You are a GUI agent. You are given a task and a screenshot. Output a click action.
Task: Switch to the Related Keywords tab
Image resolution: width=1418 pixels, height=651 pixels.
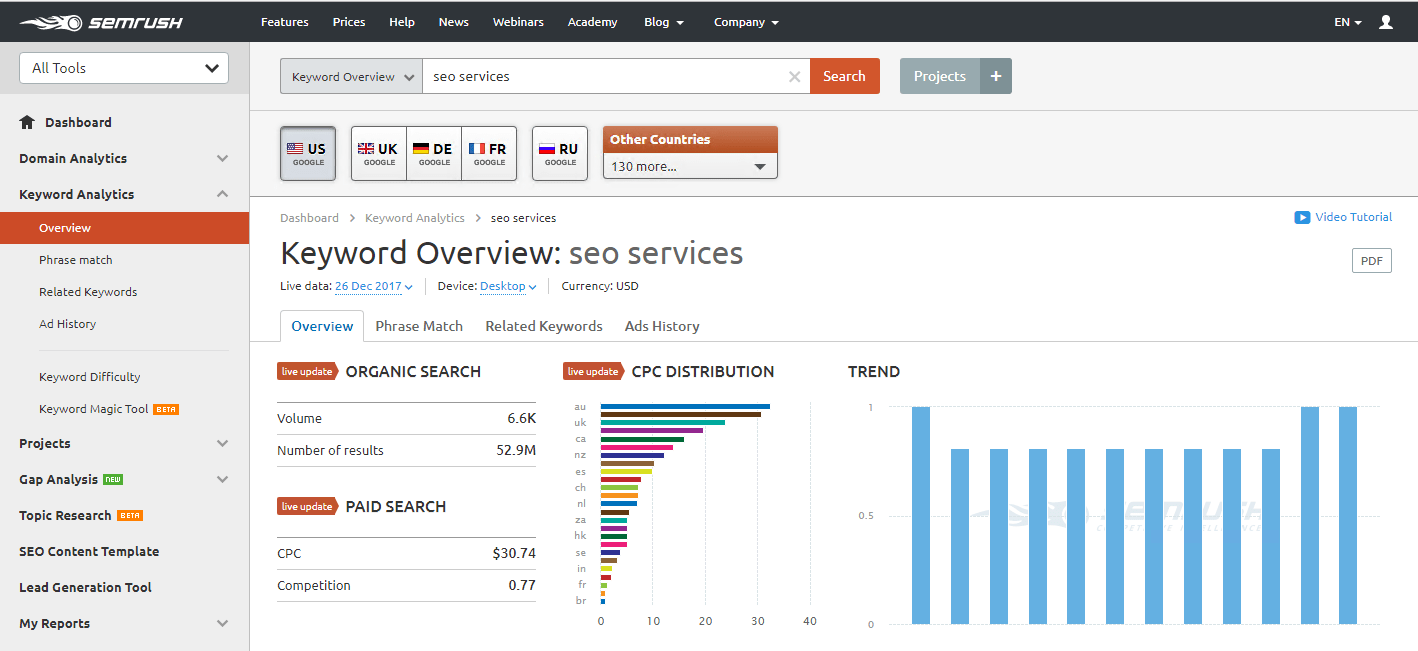click(x=544, y=326)
